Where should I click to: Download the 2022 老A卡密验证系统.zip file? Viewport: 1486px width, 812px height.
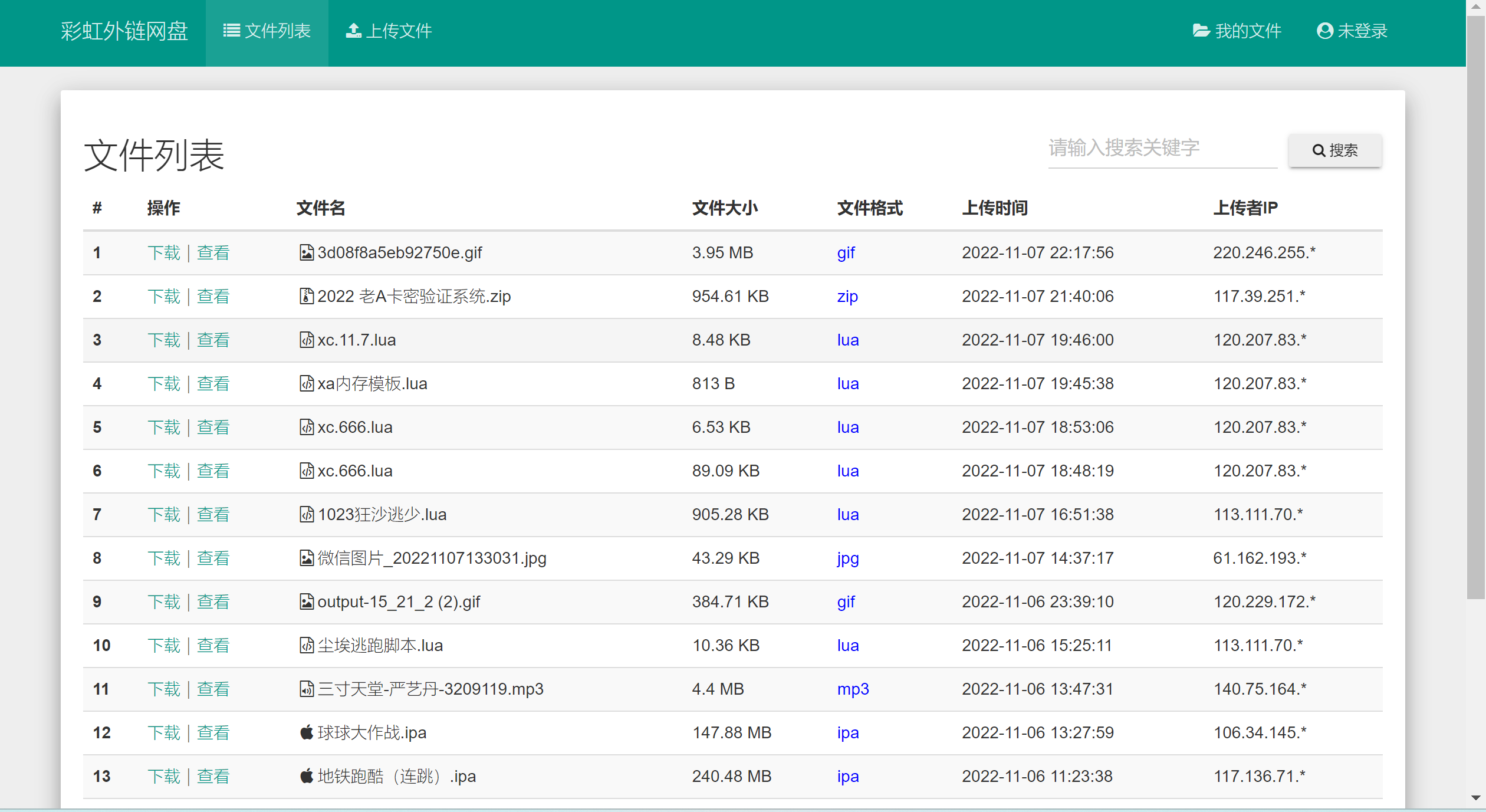coord(163,297)
